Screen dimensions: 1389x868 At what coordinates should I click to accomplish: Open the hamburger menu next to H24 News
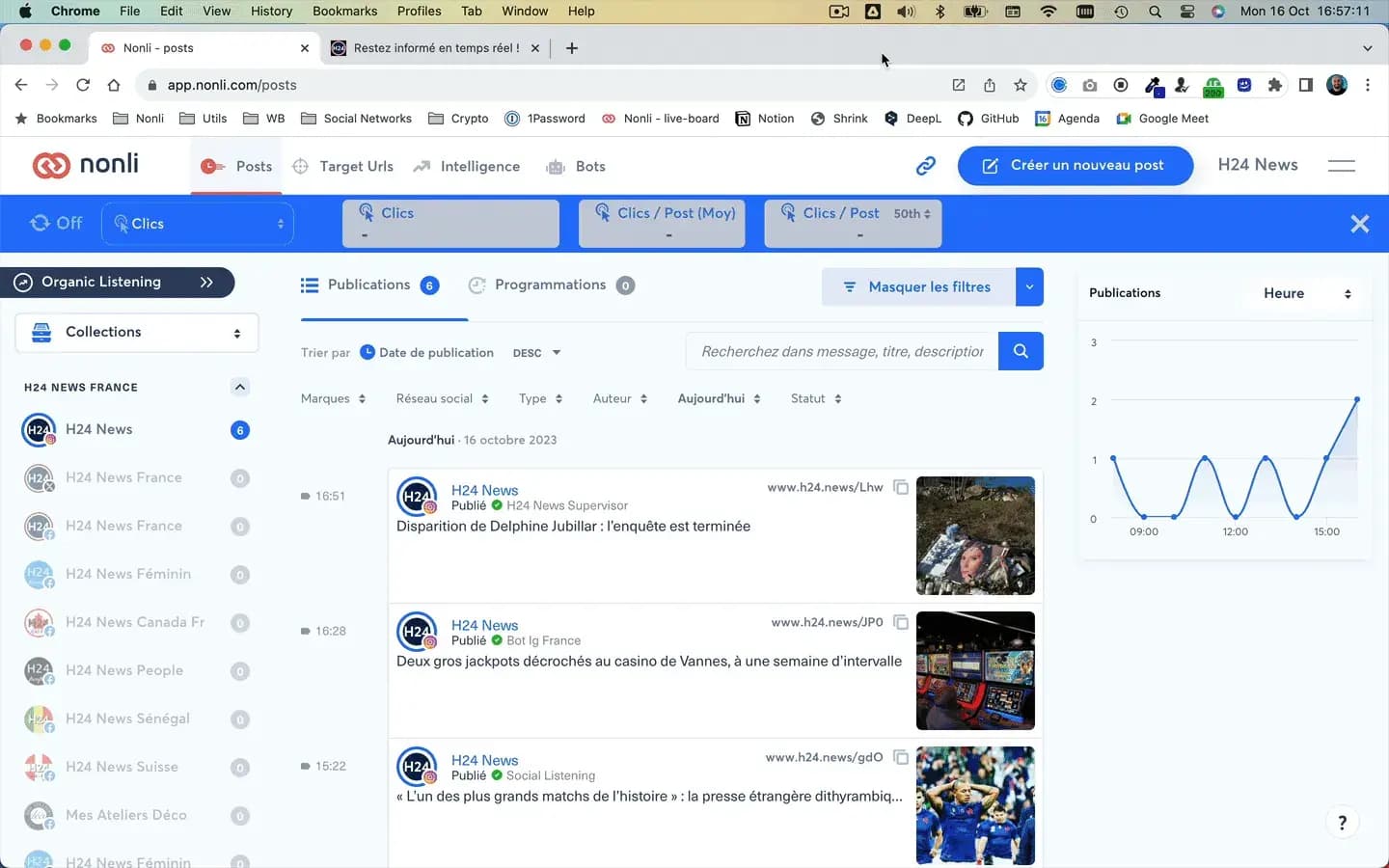pos(1342,166)
